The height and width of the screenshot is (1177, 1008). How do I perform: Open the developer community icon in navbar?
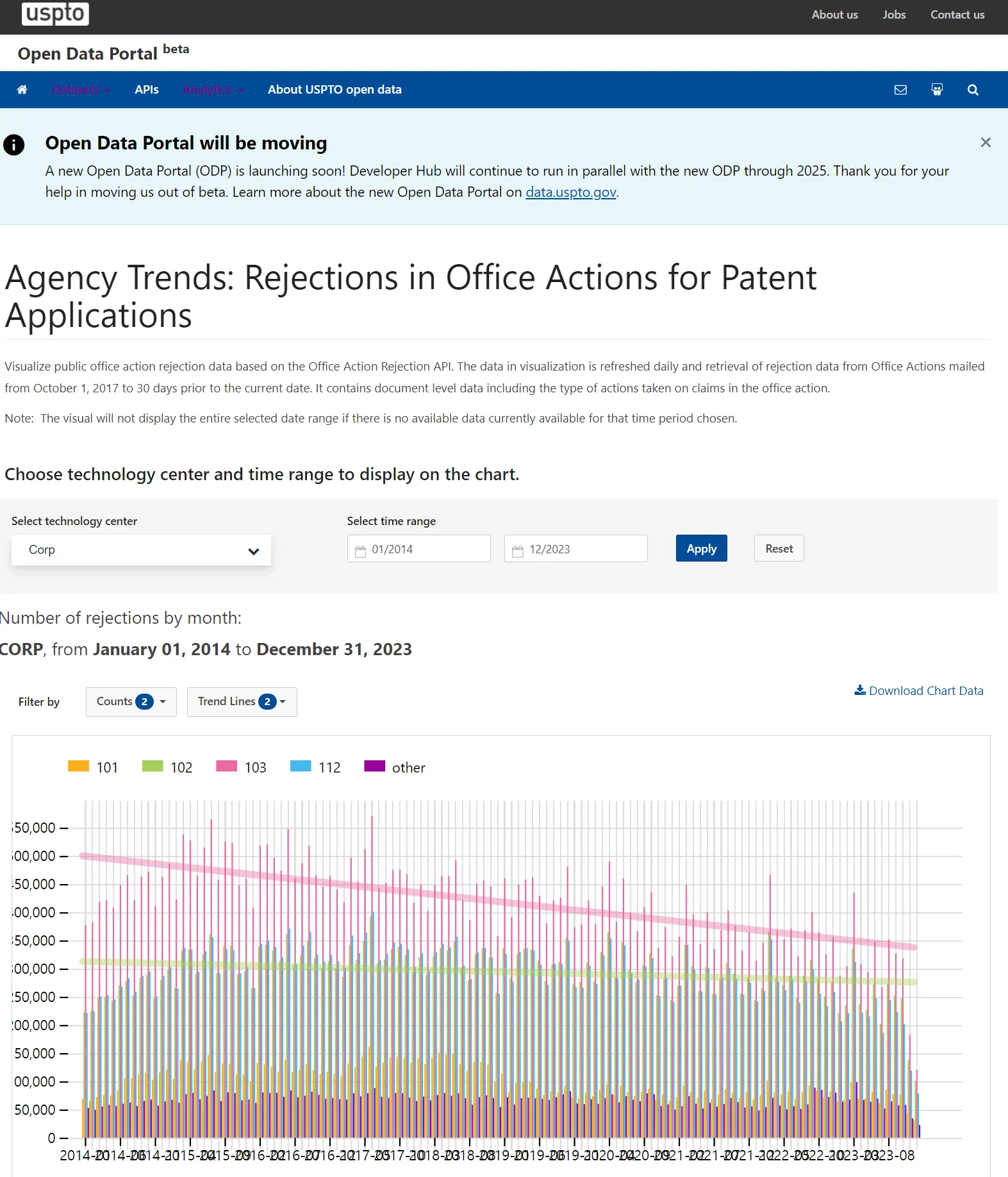click(937, 90)
